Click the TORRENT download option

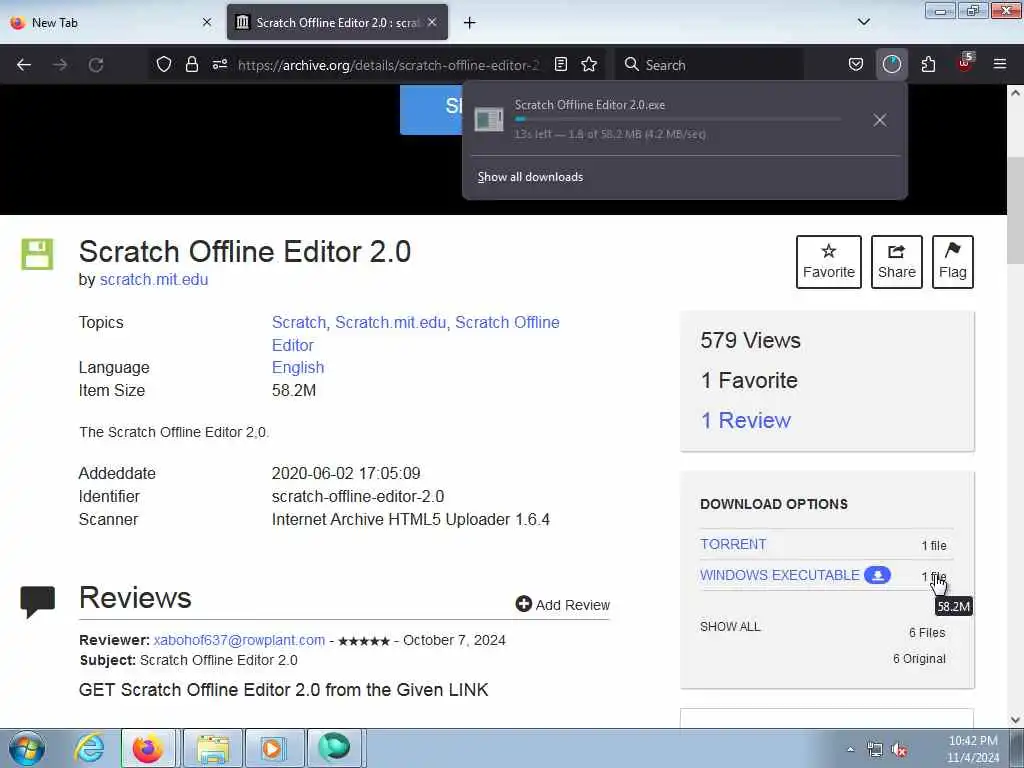pos(733,544)
